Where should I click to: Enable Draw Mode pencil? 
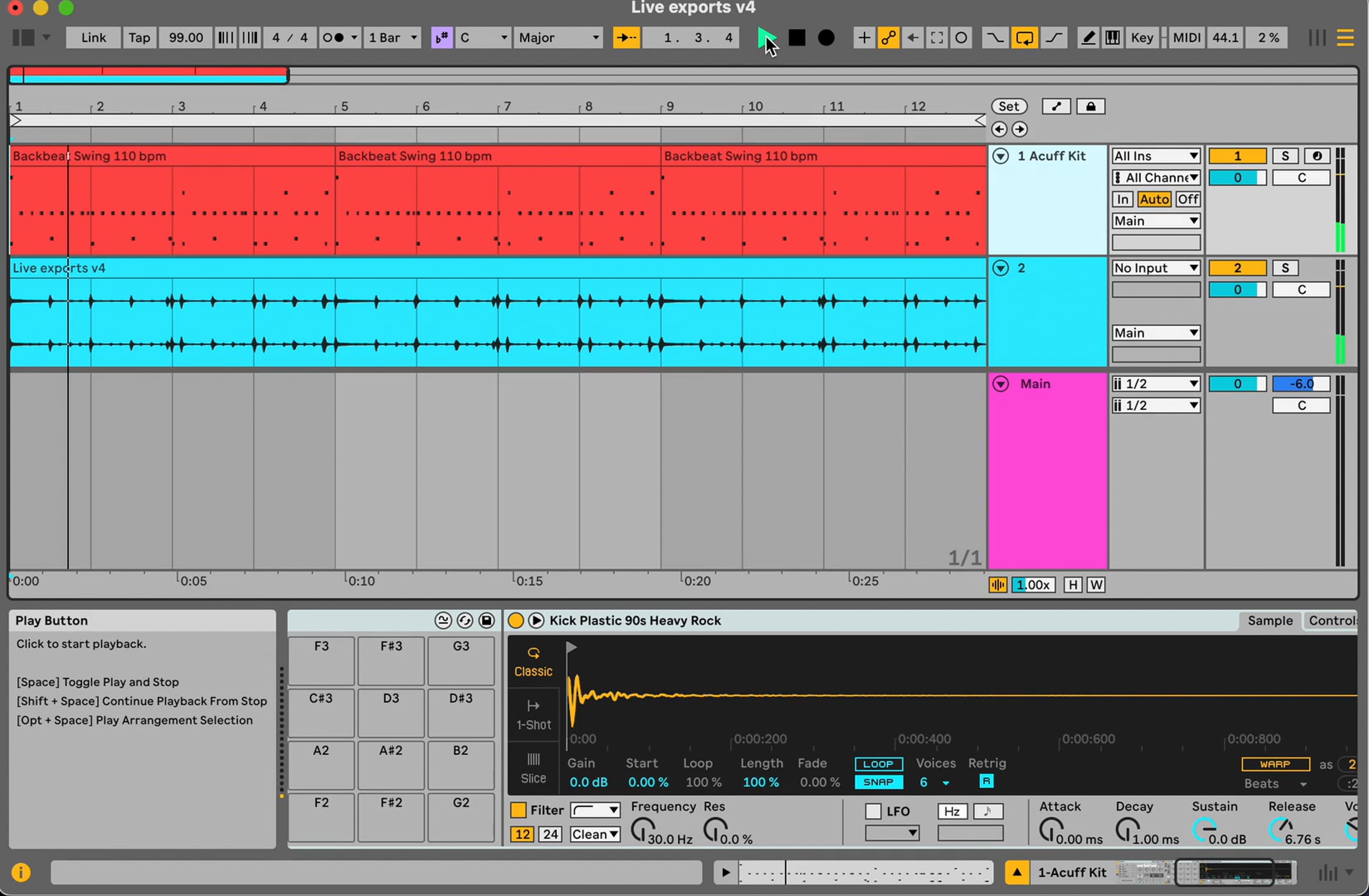coord(1088,38)
